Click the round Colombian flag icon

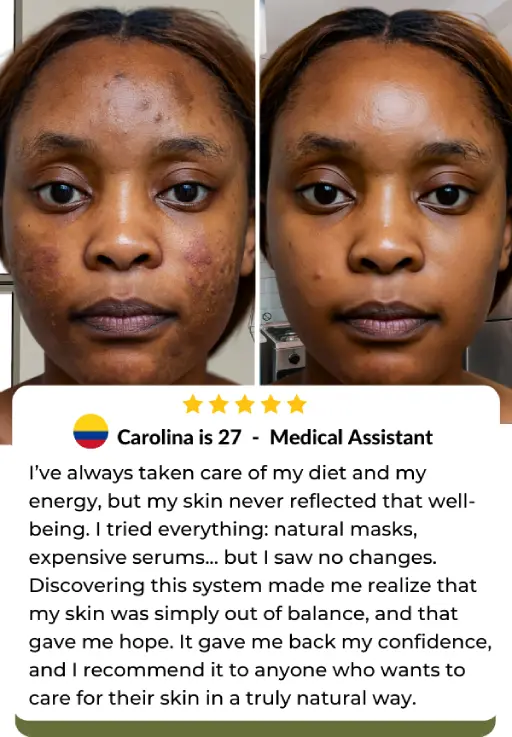91,431
